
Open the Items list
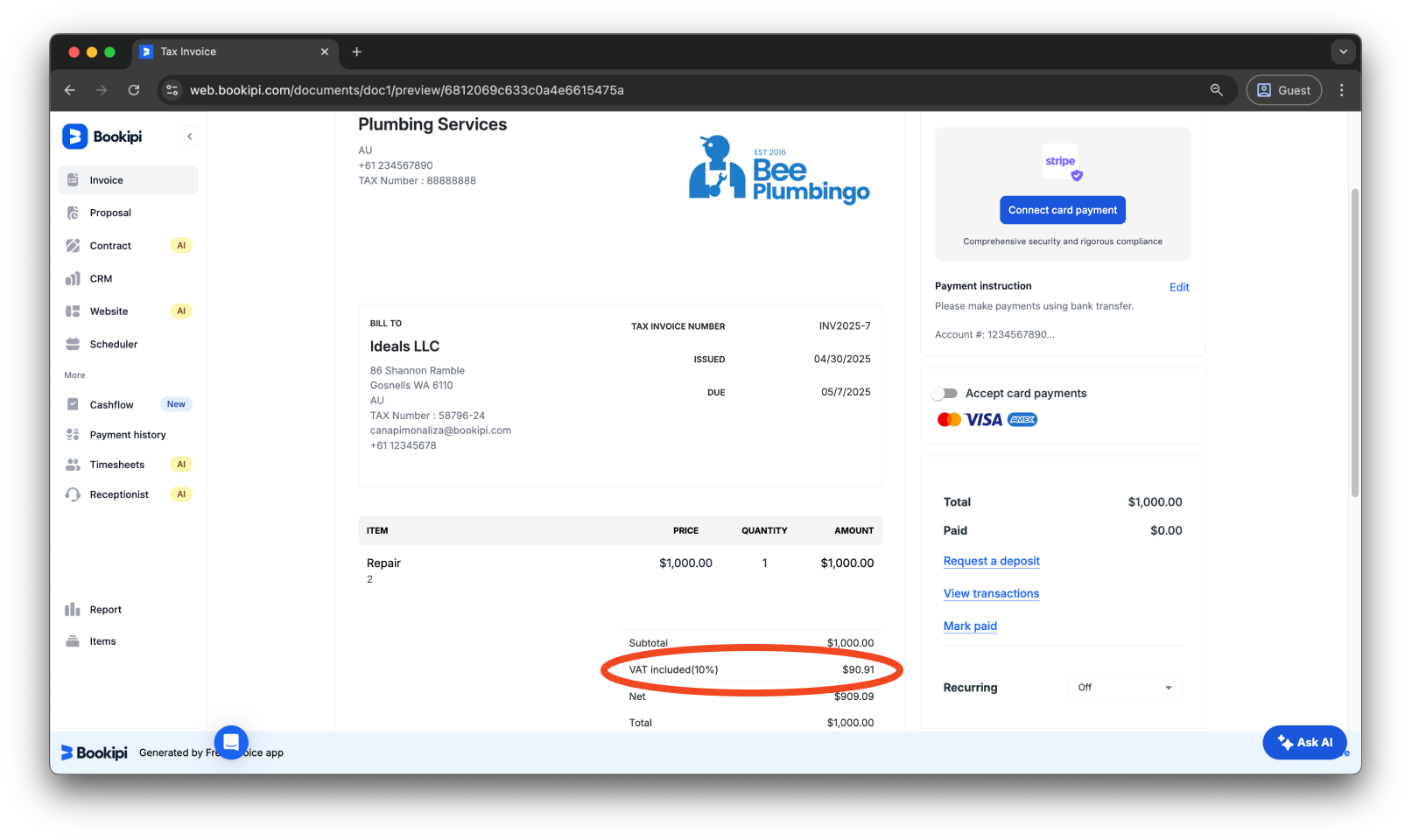point(102,640)
